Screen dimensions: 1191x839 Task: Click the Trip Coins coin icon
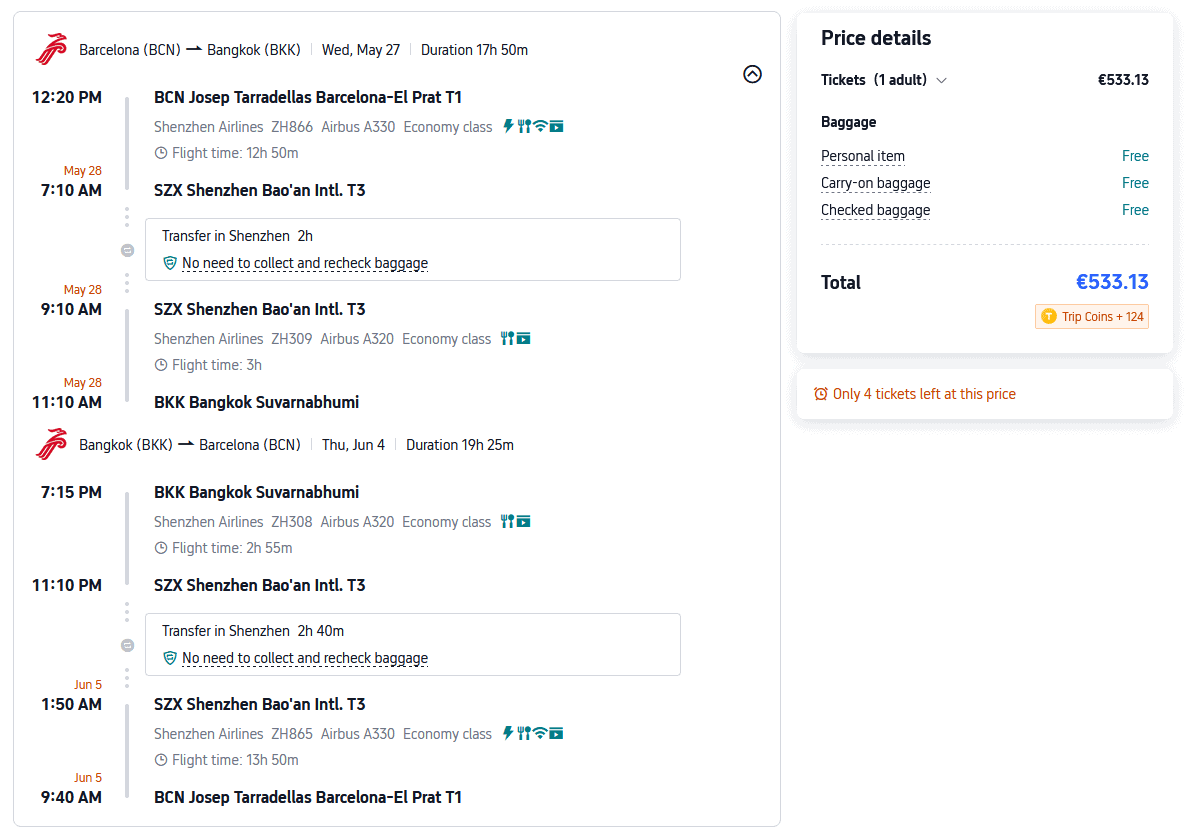click(x=1048, y=316)
